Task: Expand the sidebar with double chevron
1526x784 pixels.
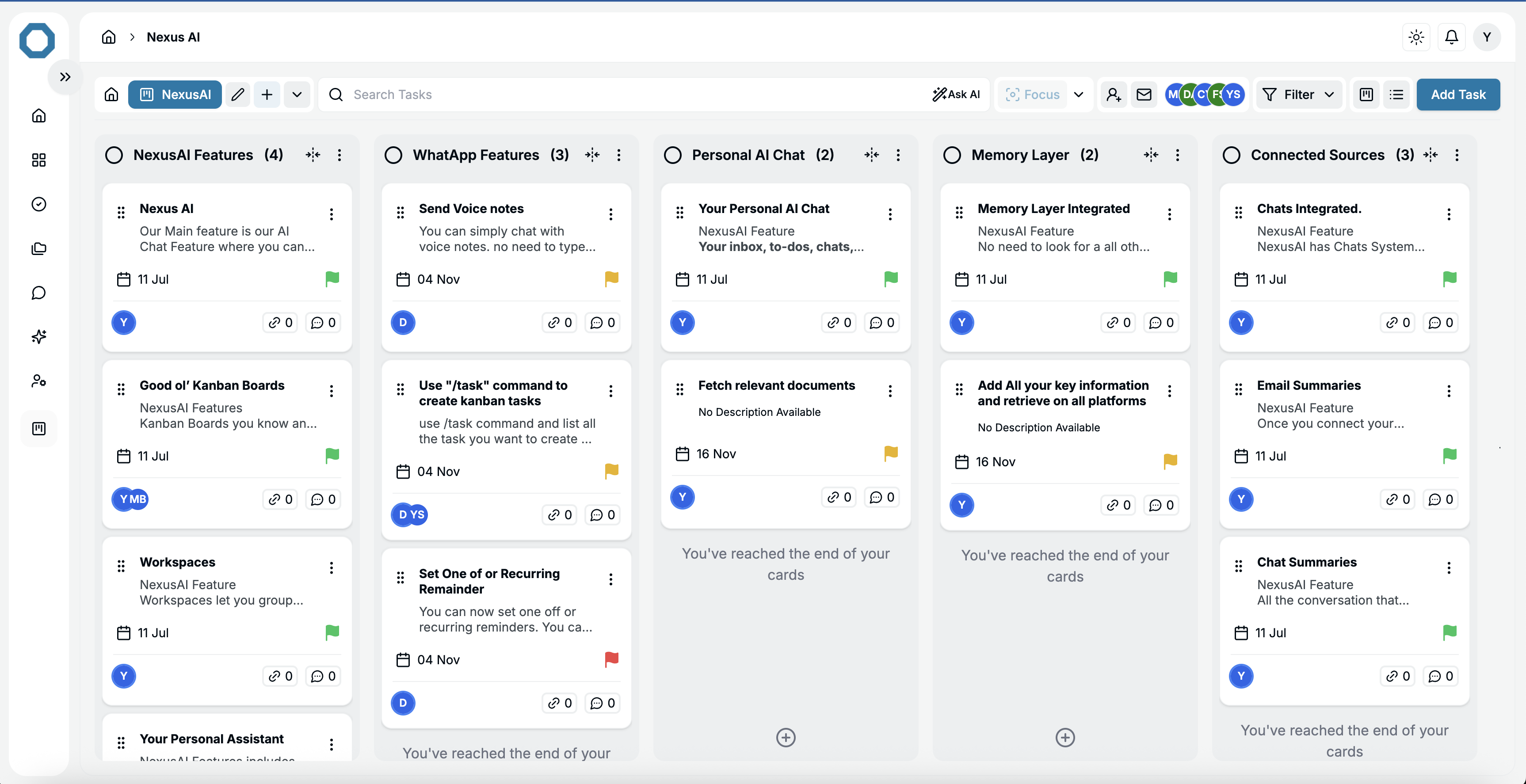Action: 65,77
